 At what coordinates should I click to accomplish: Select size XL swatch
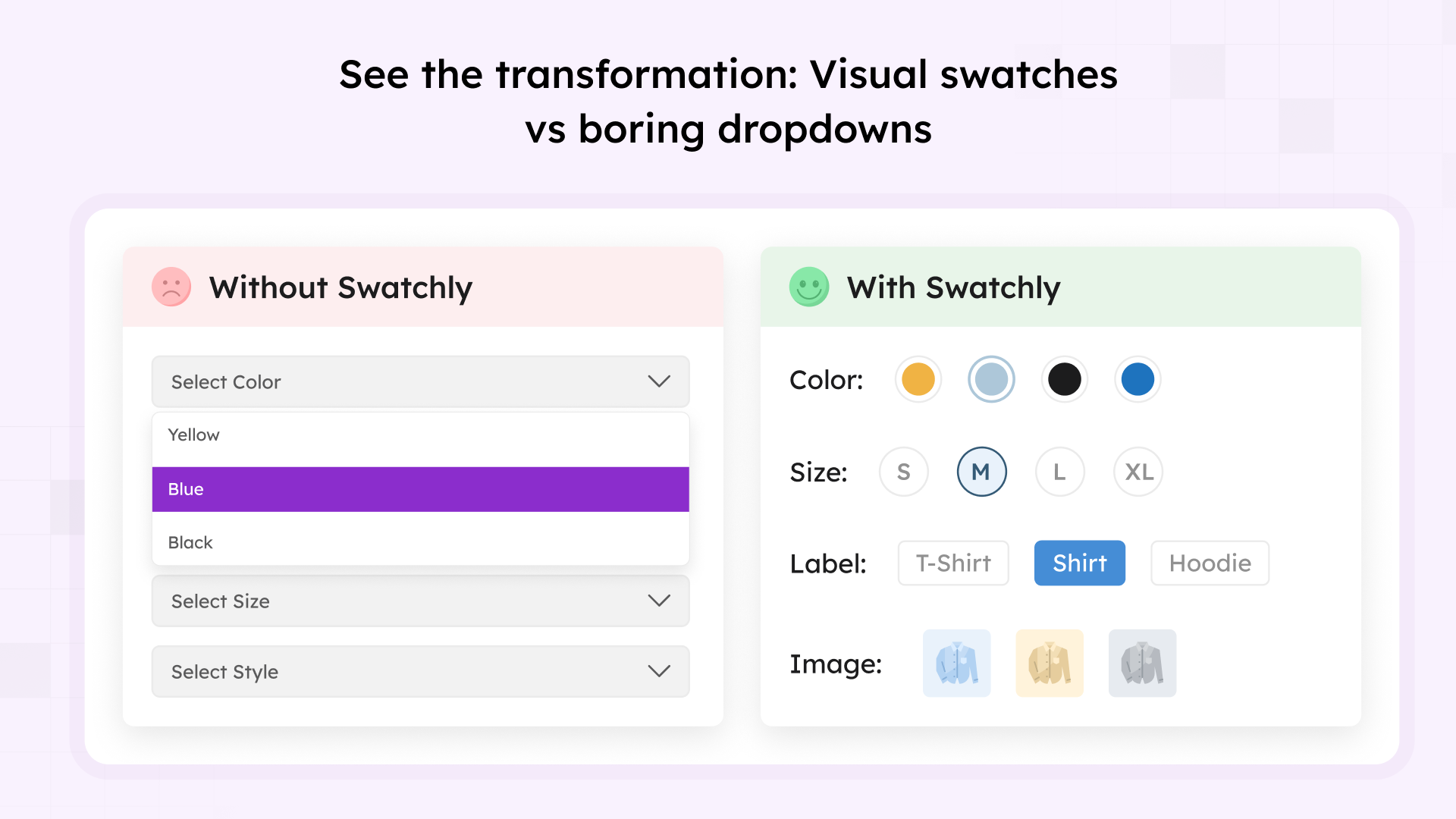coord(1137,471)
